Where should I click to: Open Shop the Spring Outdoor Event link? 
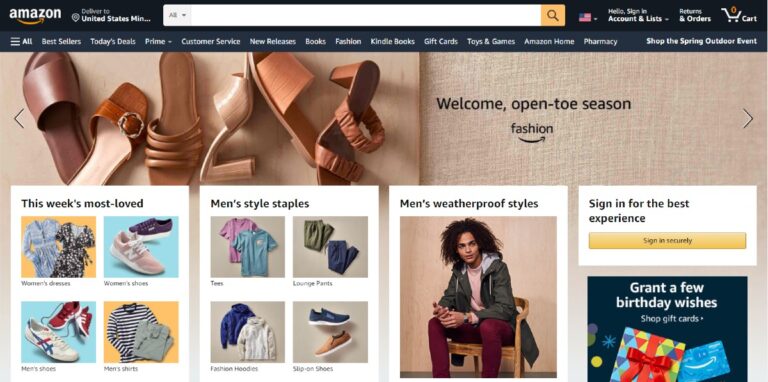point(701,41)
